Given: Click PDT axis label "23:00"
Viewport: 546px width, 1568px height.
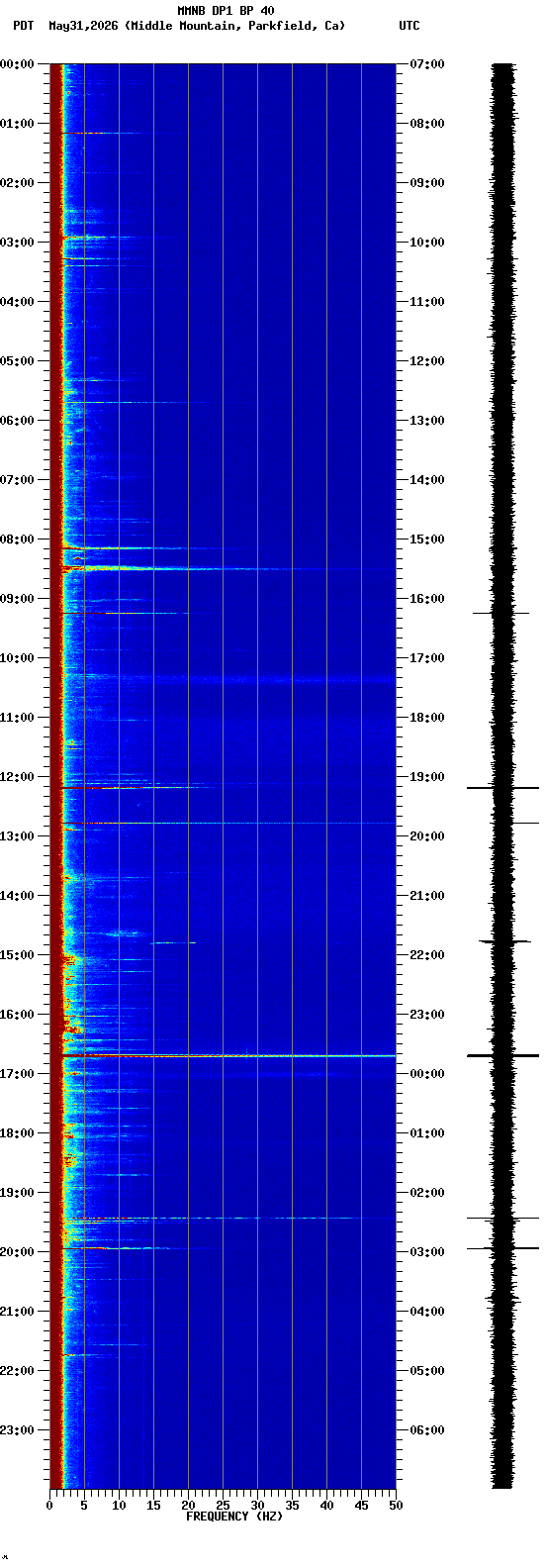Looking at the screenshot, I should (x=18, y=1430).
